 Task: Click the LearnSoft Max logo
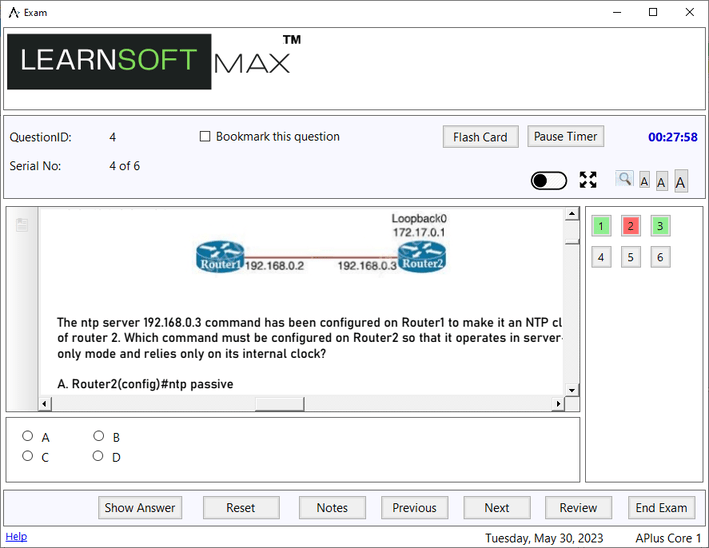[154, 61]
